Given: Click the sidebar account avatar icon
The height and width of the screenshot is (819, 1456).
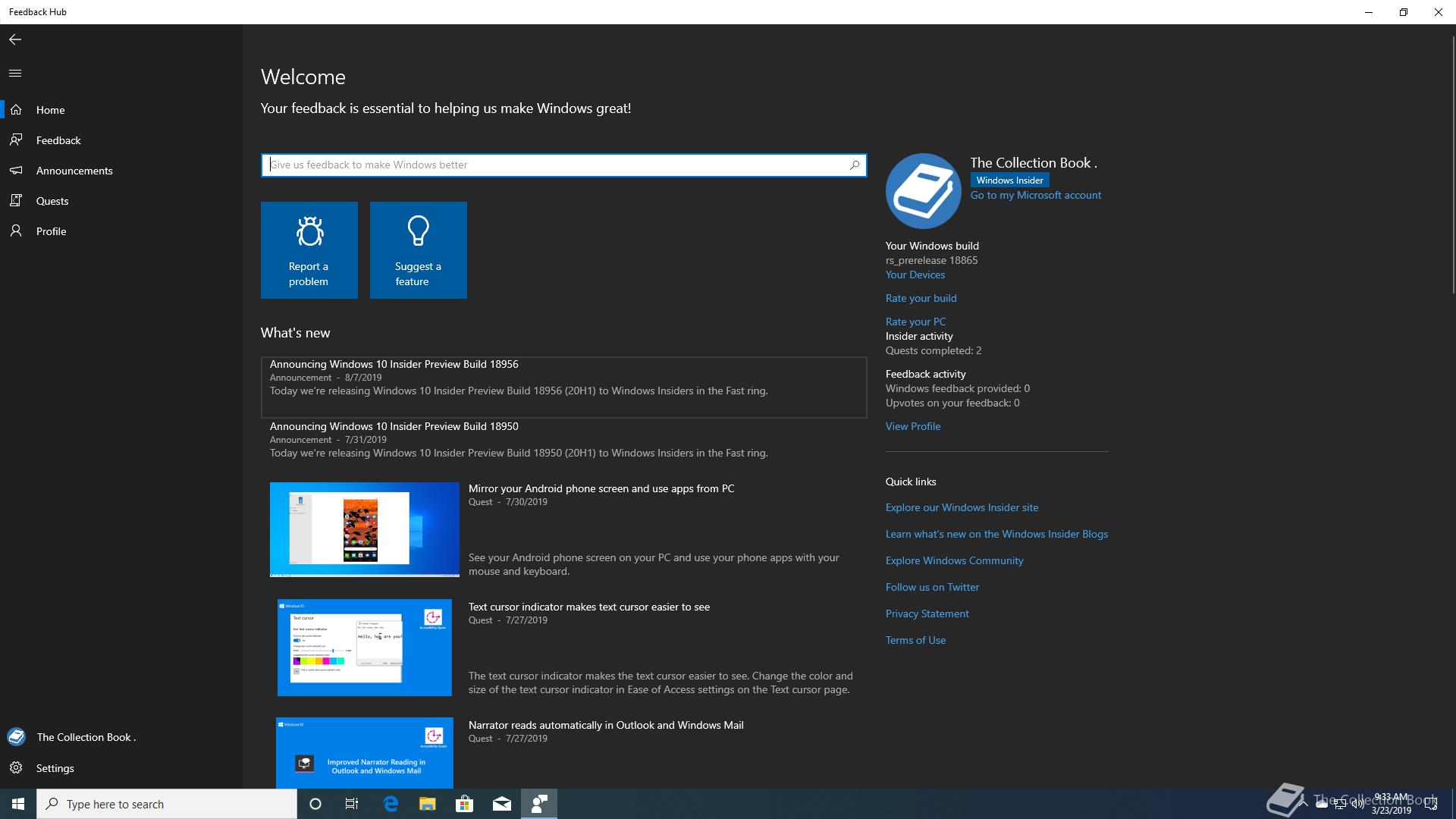Looking at the screenshot, I should (x=16, y=737).
